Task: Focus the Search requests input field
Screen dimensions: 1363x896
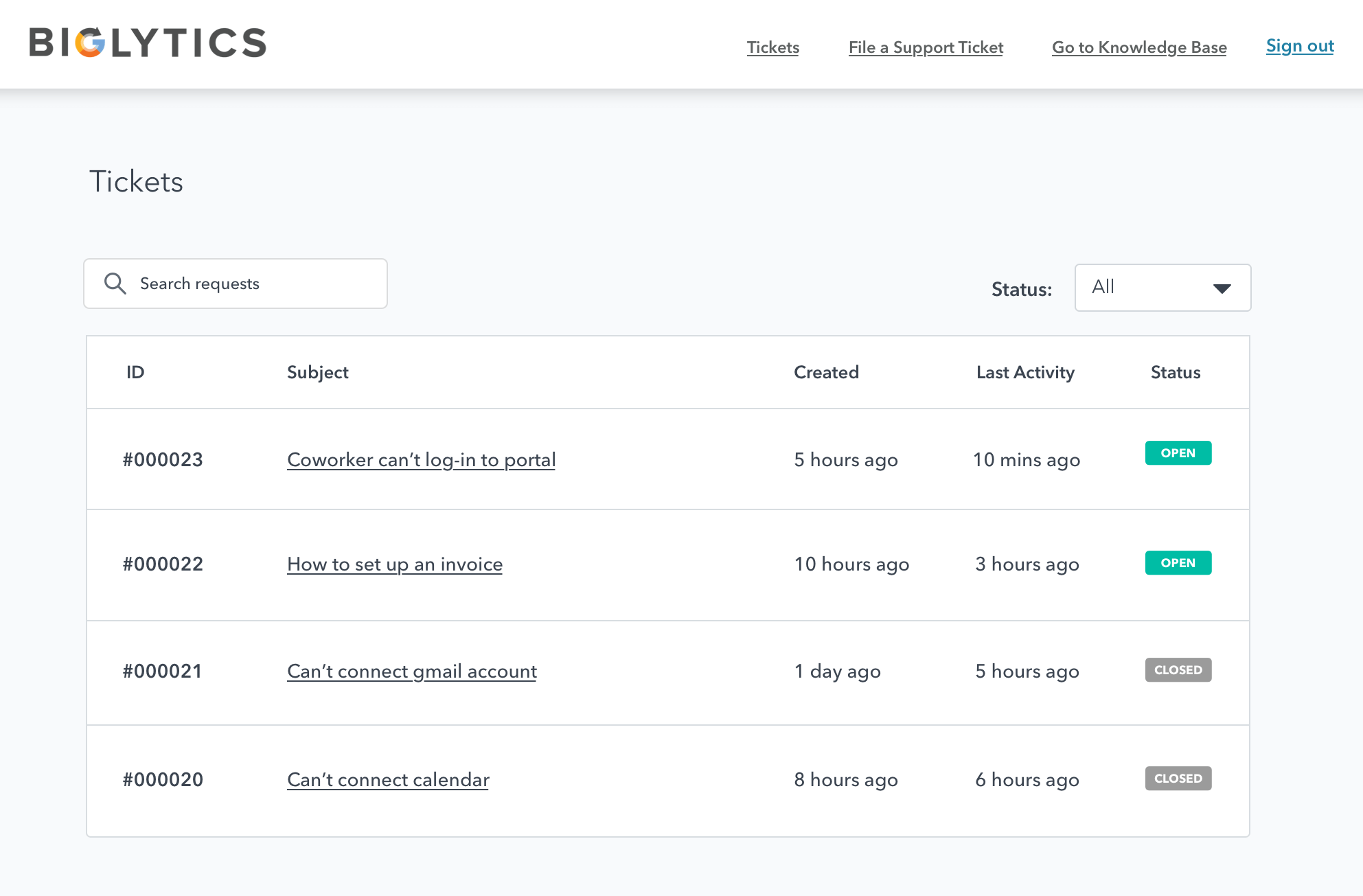Action: point(254,284)
